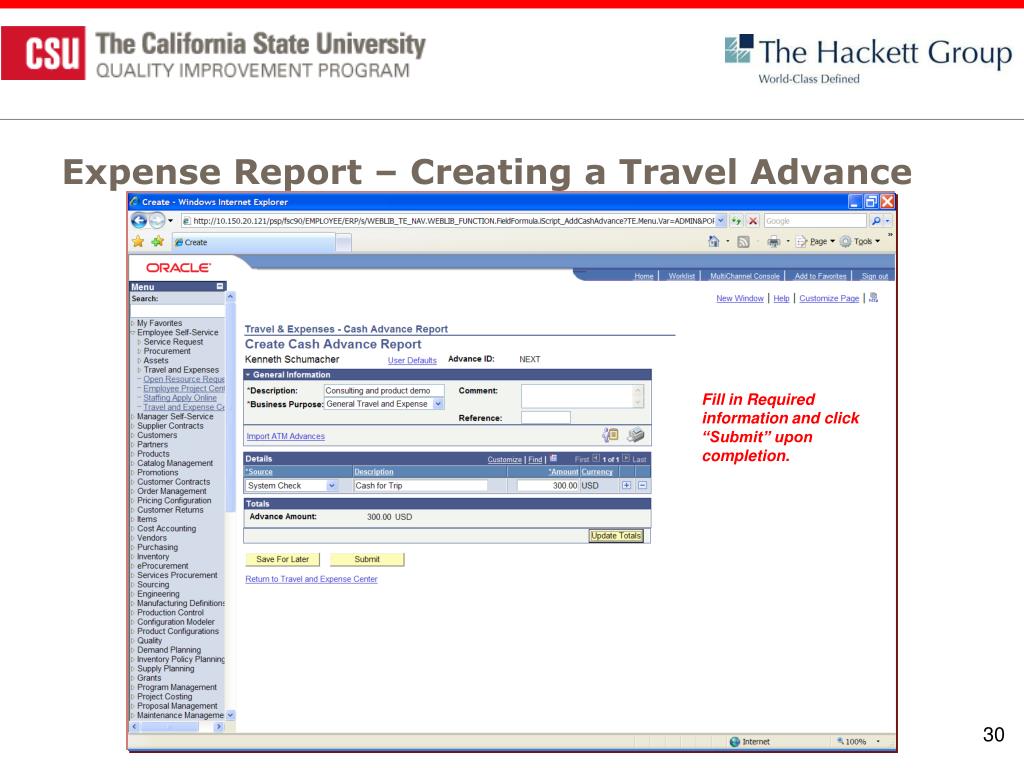Open the recent pages dropdown arrow
The width and height of the screenshot is (1024, 768).
(x=170, y=221)
